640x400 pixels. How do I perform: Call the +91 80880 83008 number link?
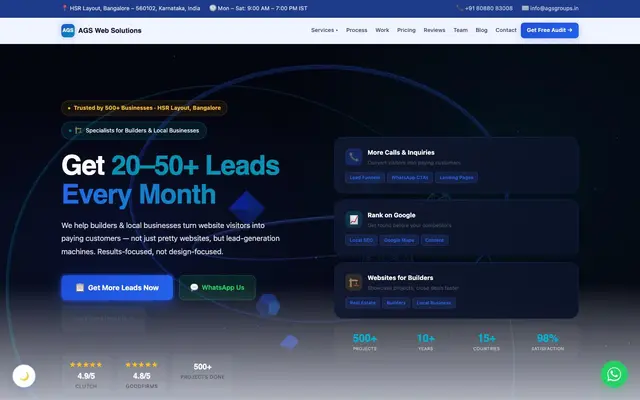[x=489, y=8]
